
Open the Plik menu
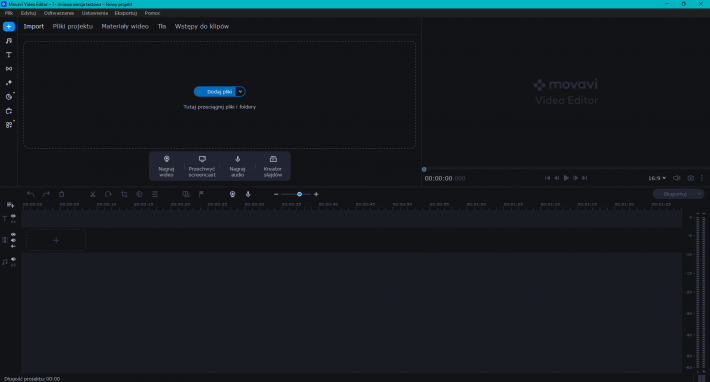point(9,13)
